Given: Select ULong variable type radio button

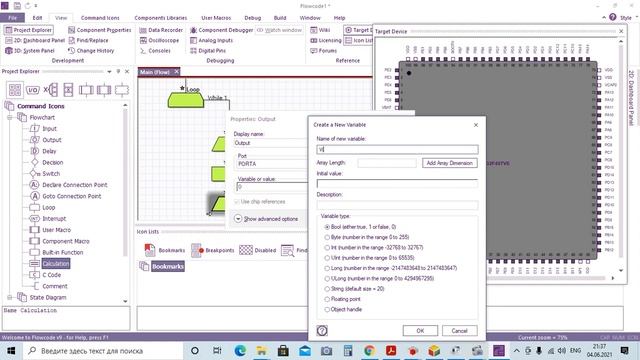Looking at the screenshot, I should [327, 278].
